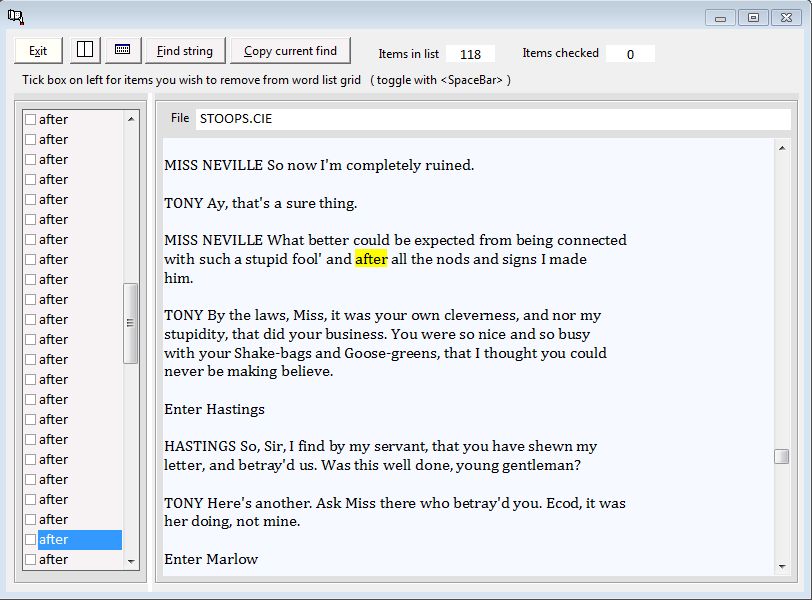Click the line 'Enter Hastings'

point(214,409)
